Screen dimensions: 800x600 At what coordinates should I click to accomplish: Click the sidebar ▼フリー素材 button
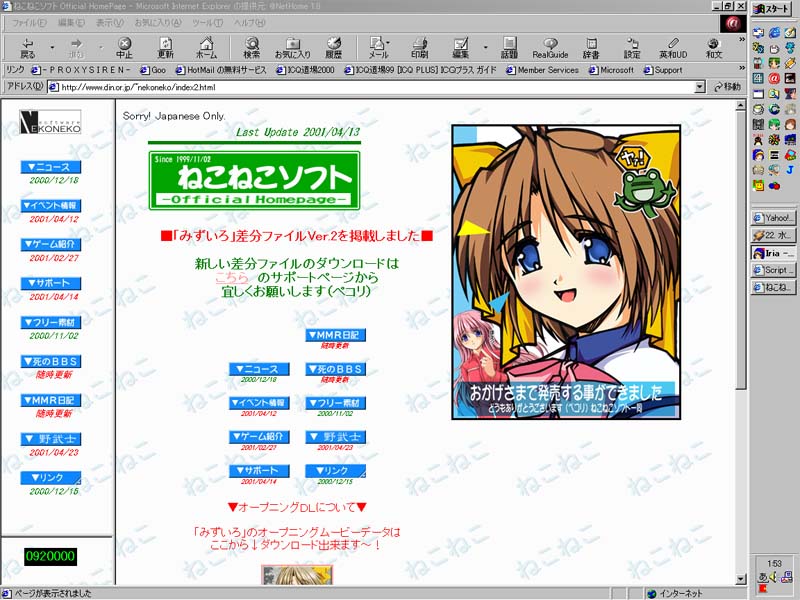point(51,322)
